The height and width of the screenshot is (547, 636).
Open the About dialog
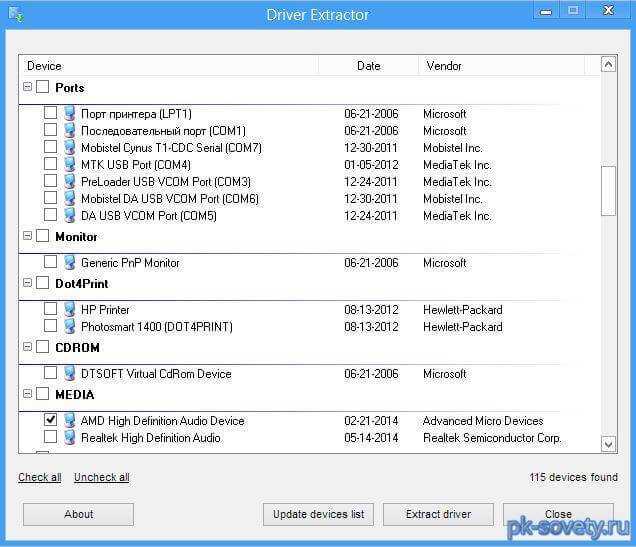click(78, 514)
